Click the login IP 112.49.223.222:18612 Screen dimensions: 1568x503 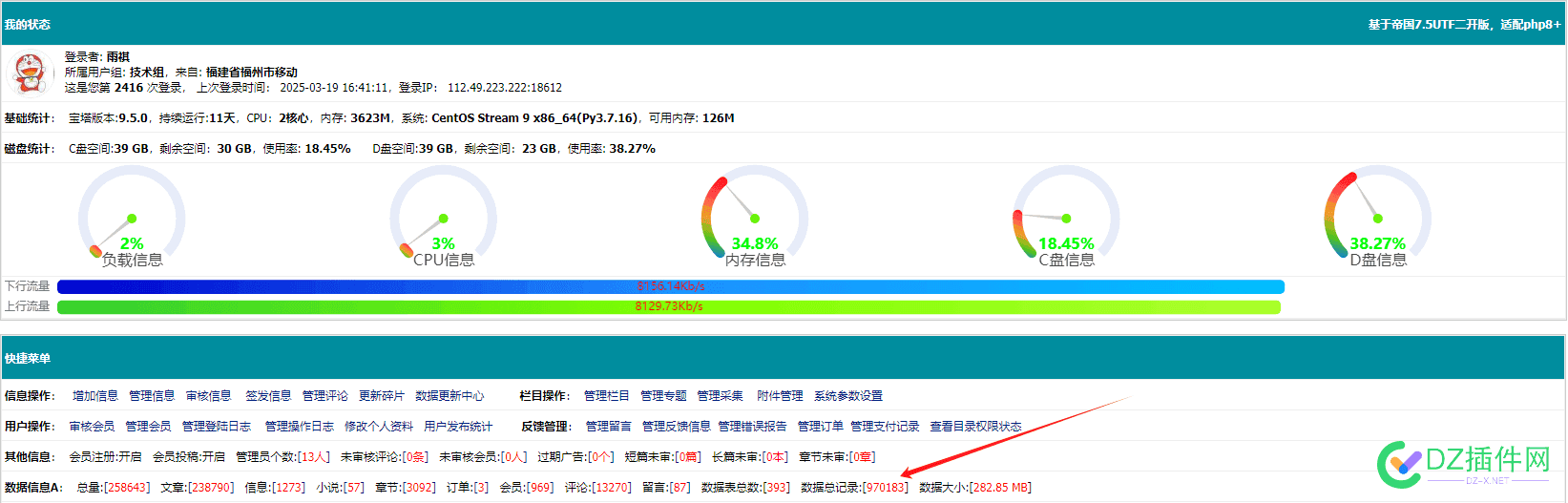pos(505,88)
